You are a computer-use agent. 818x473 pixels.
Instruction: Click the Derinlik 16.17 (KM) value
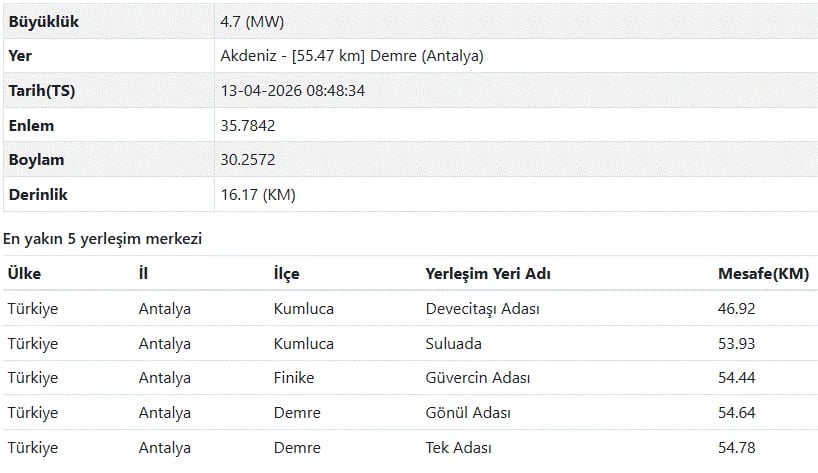click(x=258, y=195)
